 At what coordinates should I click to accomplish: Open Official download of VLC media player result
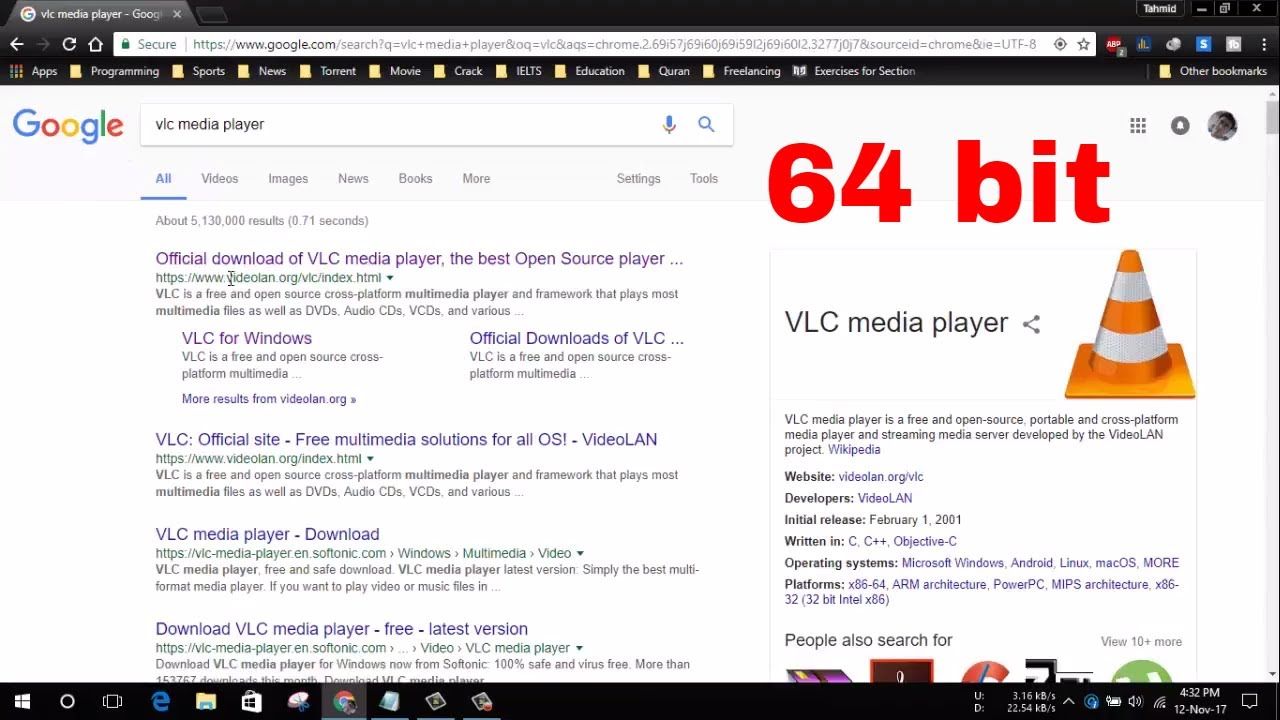click(419, 258)
